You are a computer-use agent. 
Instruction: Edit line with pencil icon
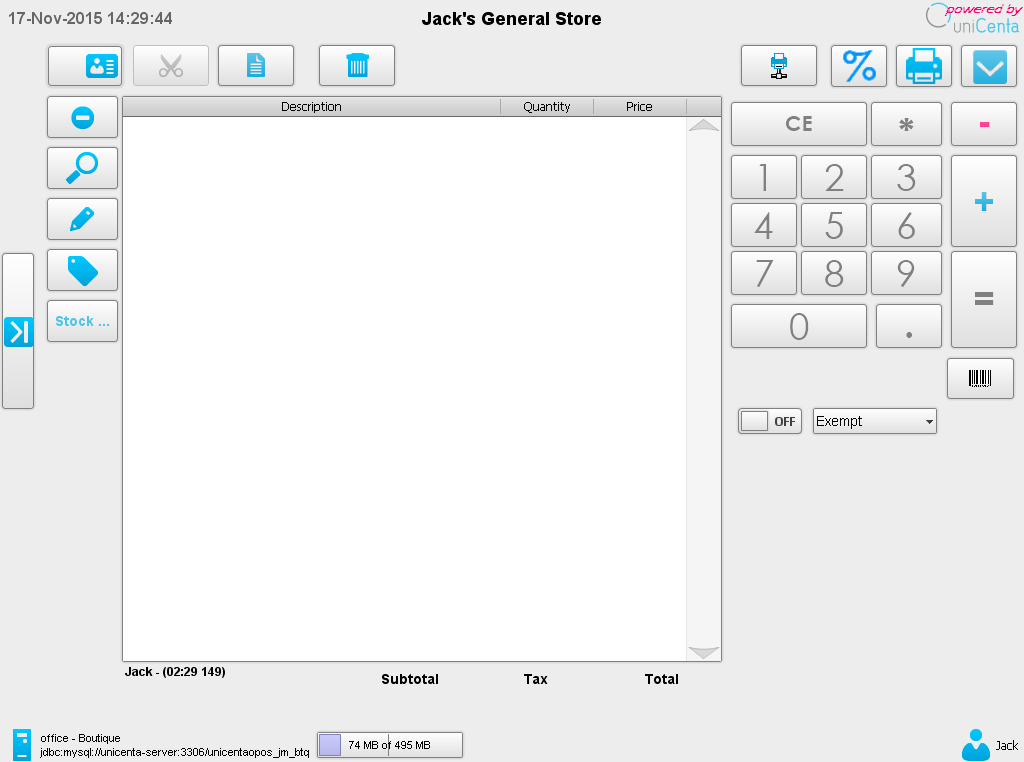coord(82,219)
